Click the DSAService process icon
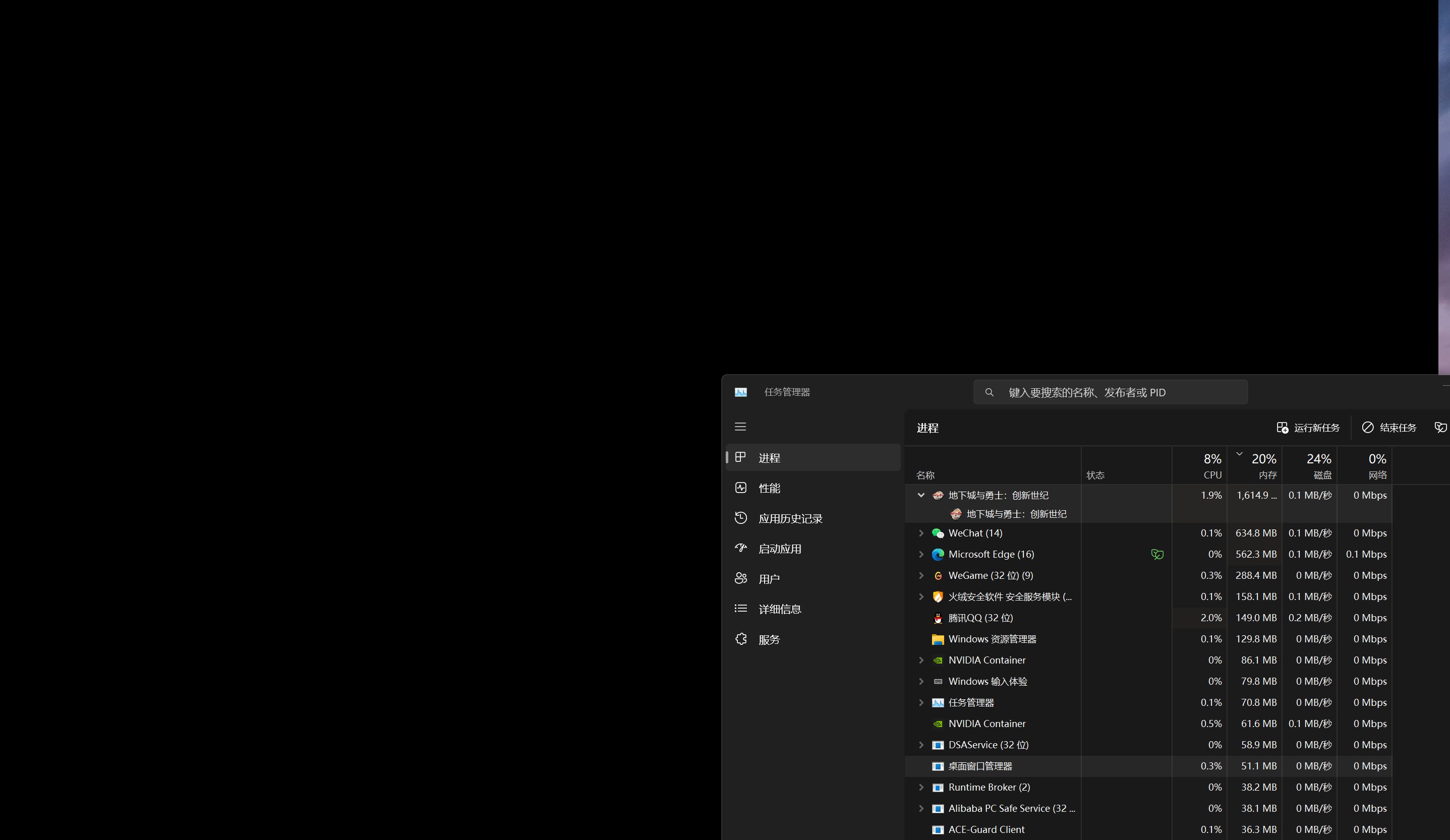The width and height of the screenshot is (1450, 840). click(937, 745)
